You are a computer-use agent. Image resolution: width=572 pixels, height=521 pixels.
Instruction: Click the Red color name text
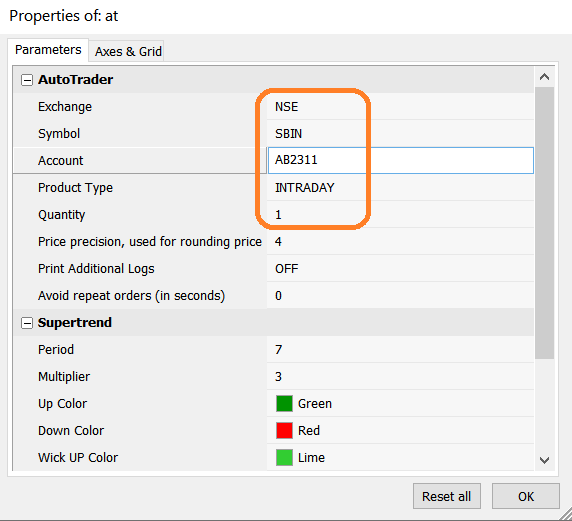309,431
